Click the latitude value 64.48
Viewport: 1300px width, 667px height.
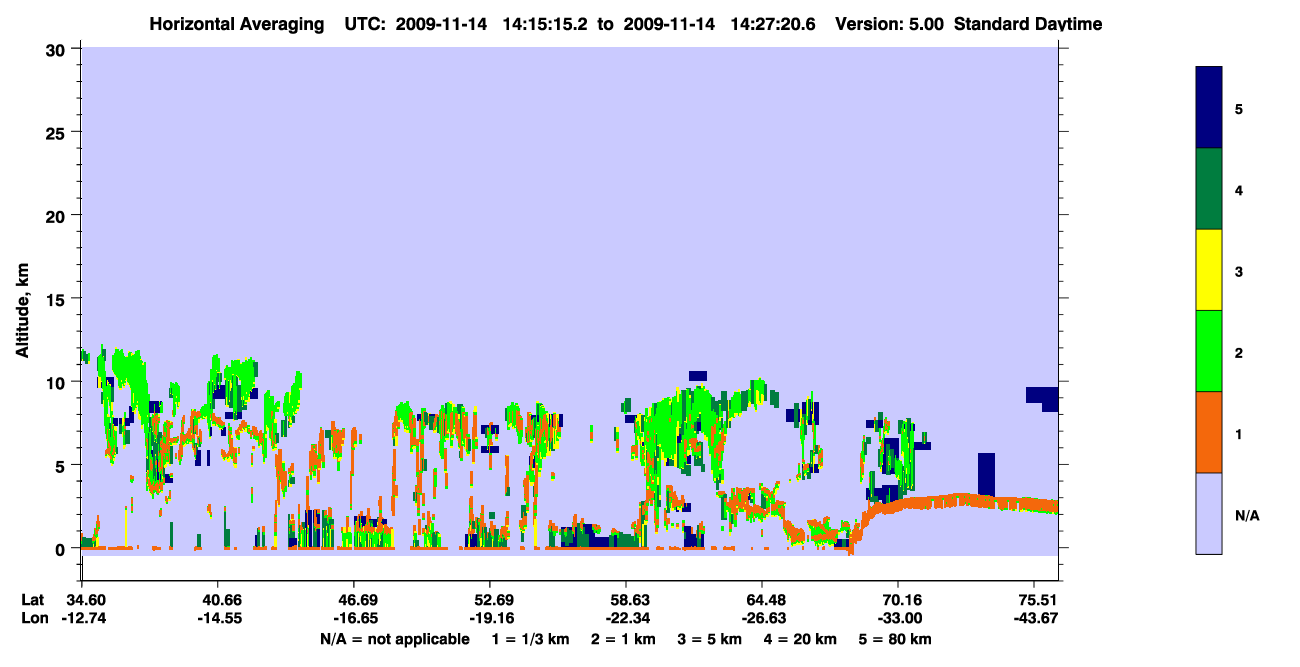(762, 600)
